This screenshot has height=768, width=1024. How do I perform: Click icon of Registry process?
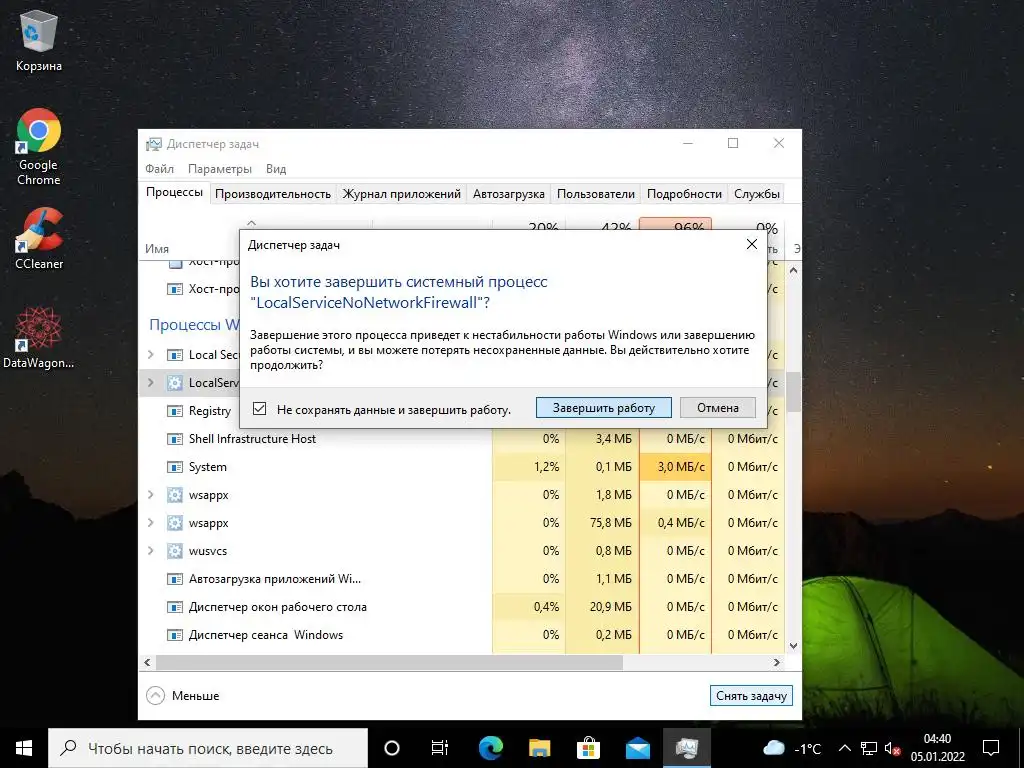(x=174, y=411)
